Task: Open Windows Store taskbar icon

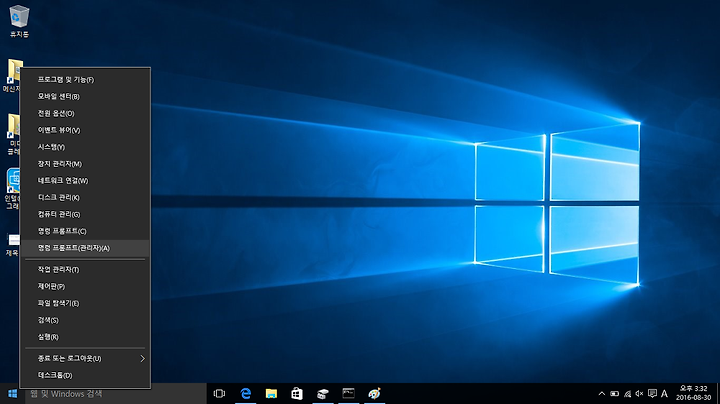Action: click(297, 394)
